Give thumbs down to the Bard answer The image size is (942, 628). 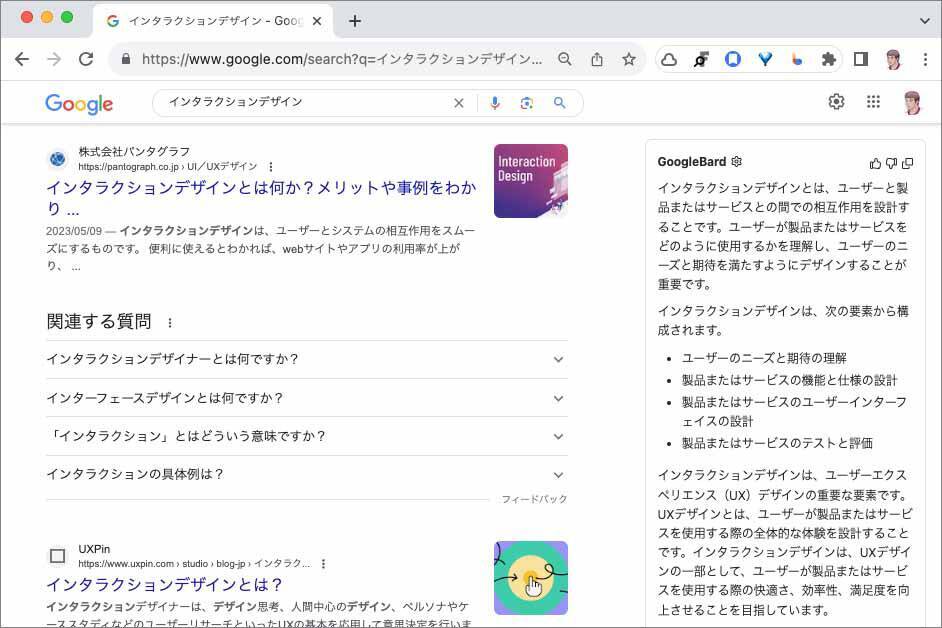coord(892,163)
